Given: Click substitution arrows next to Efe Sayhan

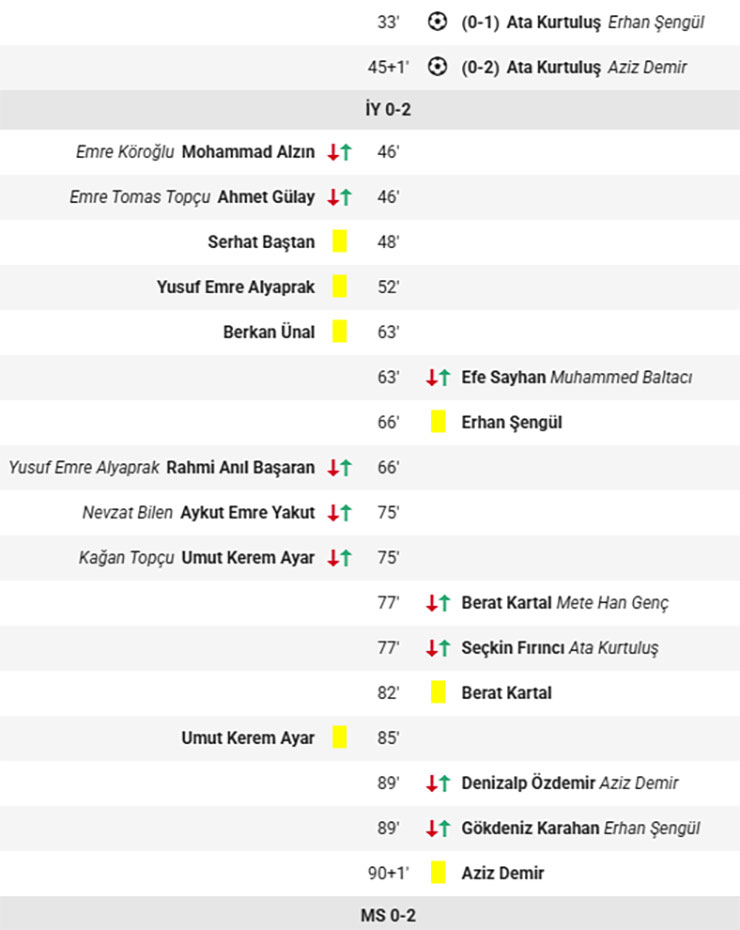Looking at the screenshot, I should 438,377.
